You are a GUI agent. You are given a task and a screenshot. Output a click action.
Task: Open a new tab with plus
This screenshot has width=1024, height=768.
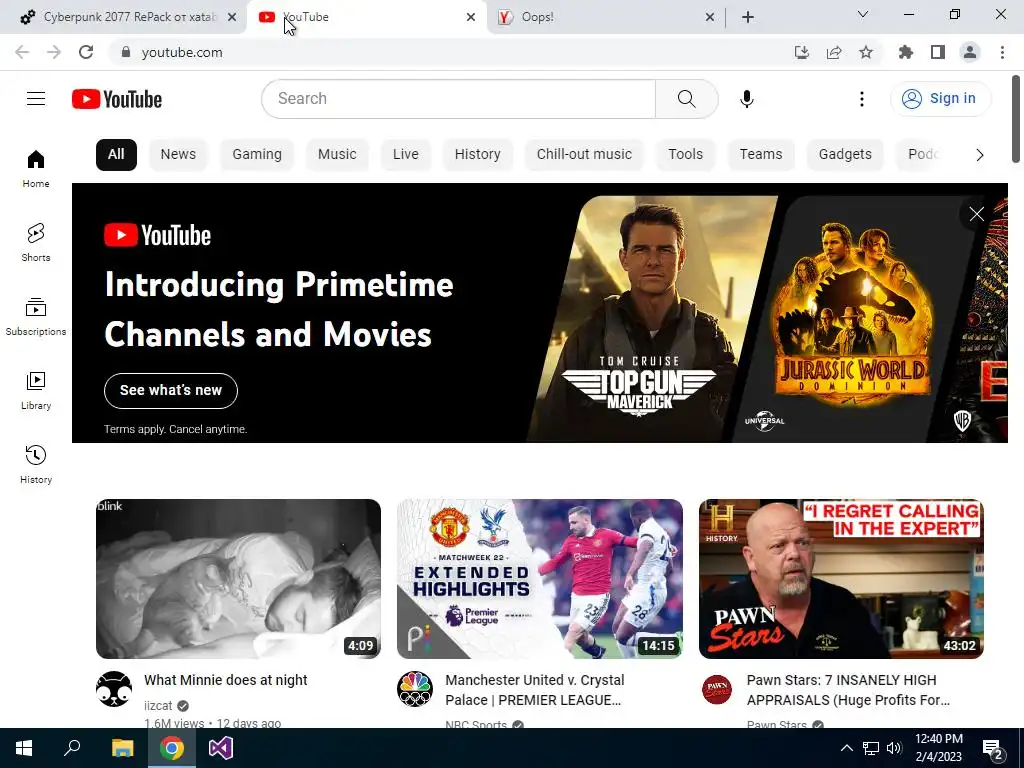[x=748, y=17]
